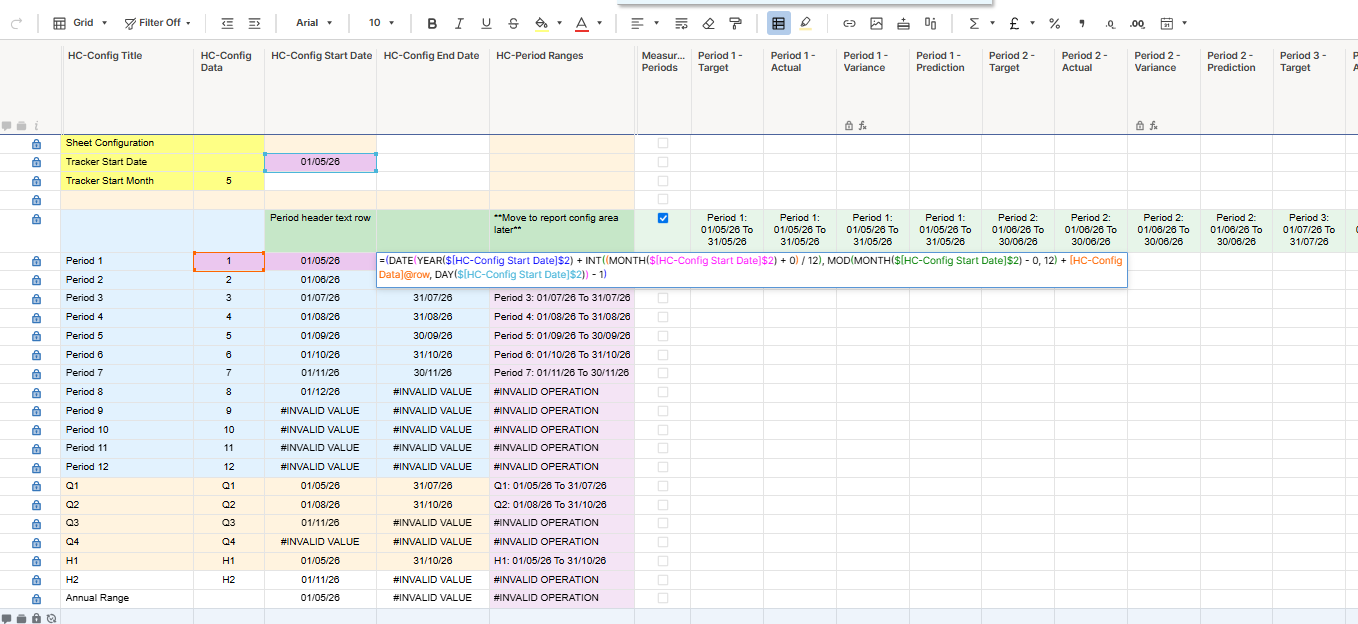
Task: Select the Tracker Start Date 01/05/26 cell
Action: point(321,162)
